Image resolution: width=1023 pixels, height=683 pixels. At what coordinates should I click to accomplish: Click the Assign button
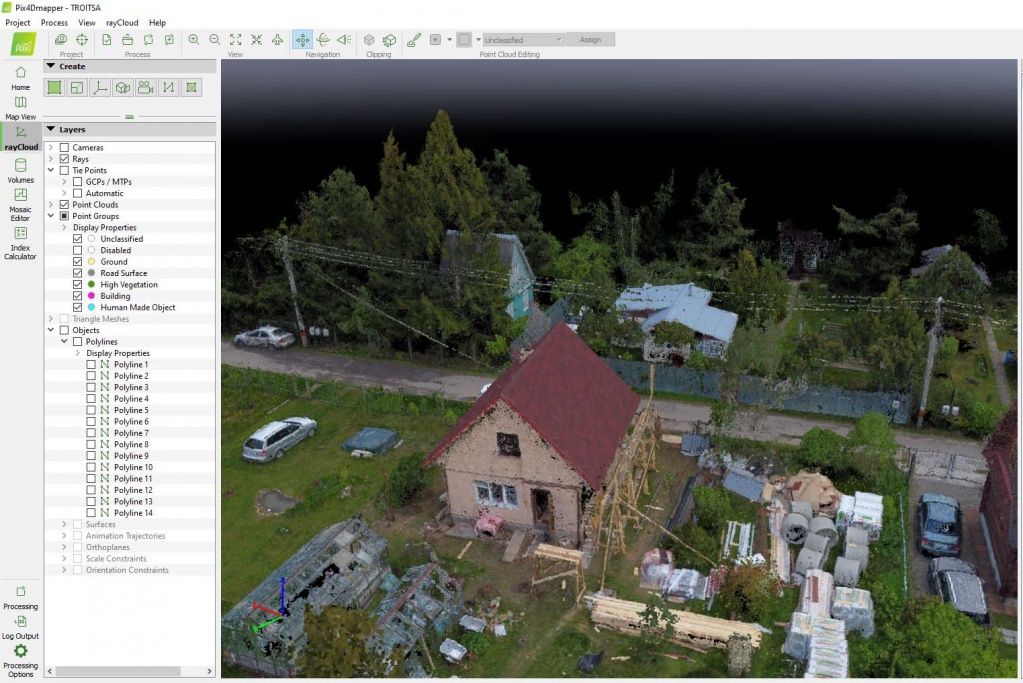(590, 40)
